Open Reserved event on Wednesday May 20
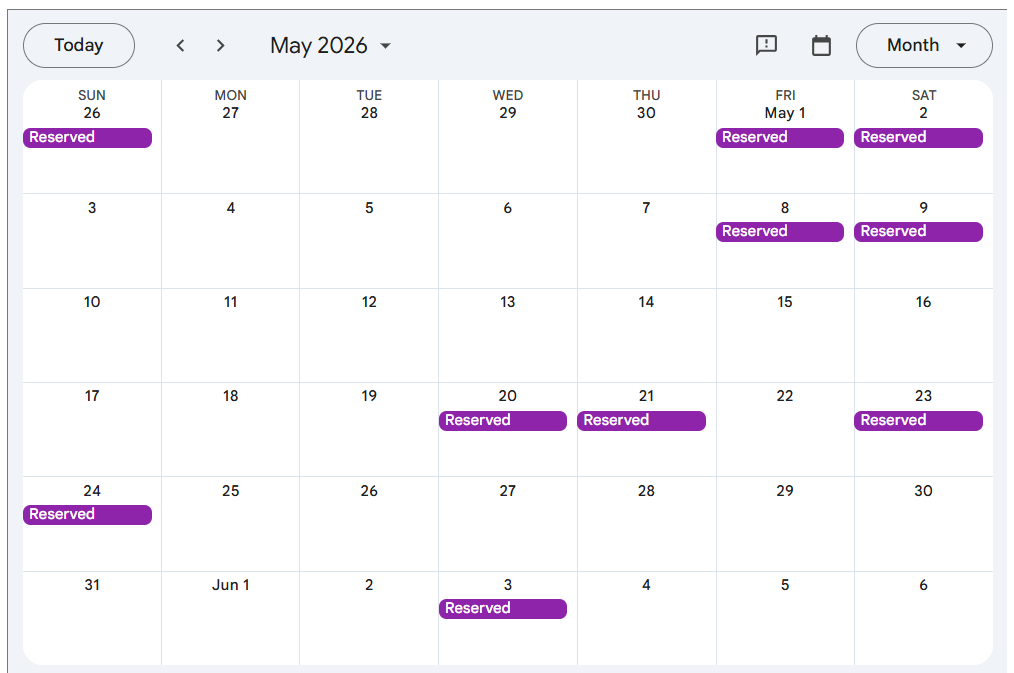The width and height of the screenshot is (1014, 673). tap(503, 421)
